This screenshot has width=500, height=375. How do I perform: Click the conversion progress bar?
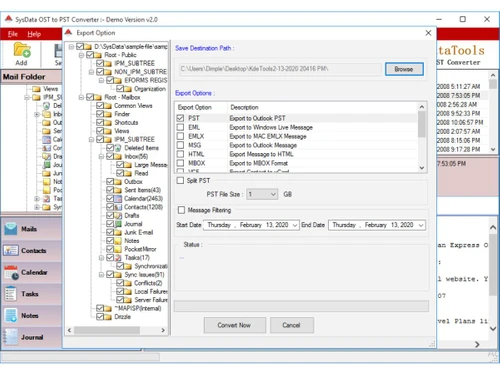coord(301,306)
